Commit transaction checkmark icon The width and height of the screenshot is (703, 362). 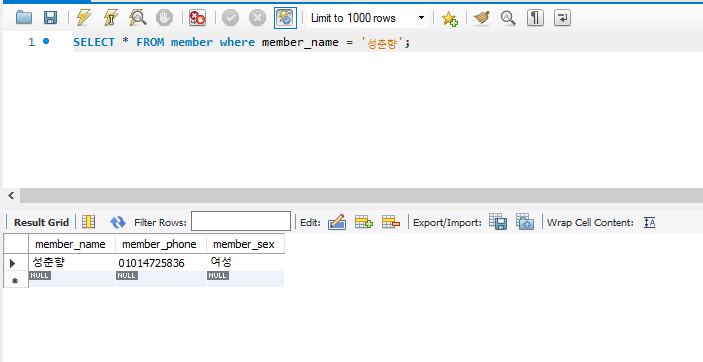coord(230,18)
